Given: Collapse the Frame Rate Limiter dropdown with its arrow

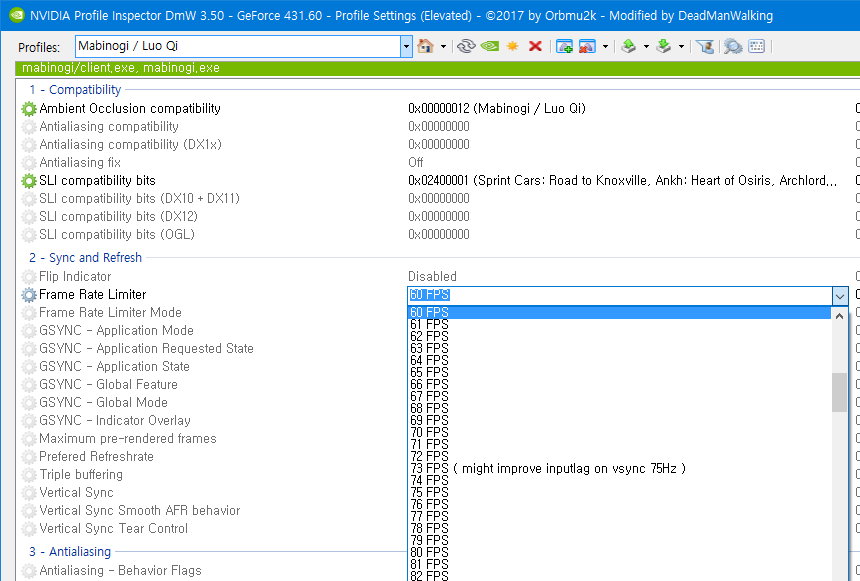Looking at the screenshot, I should pyautogui.click(x=840, y=296).
